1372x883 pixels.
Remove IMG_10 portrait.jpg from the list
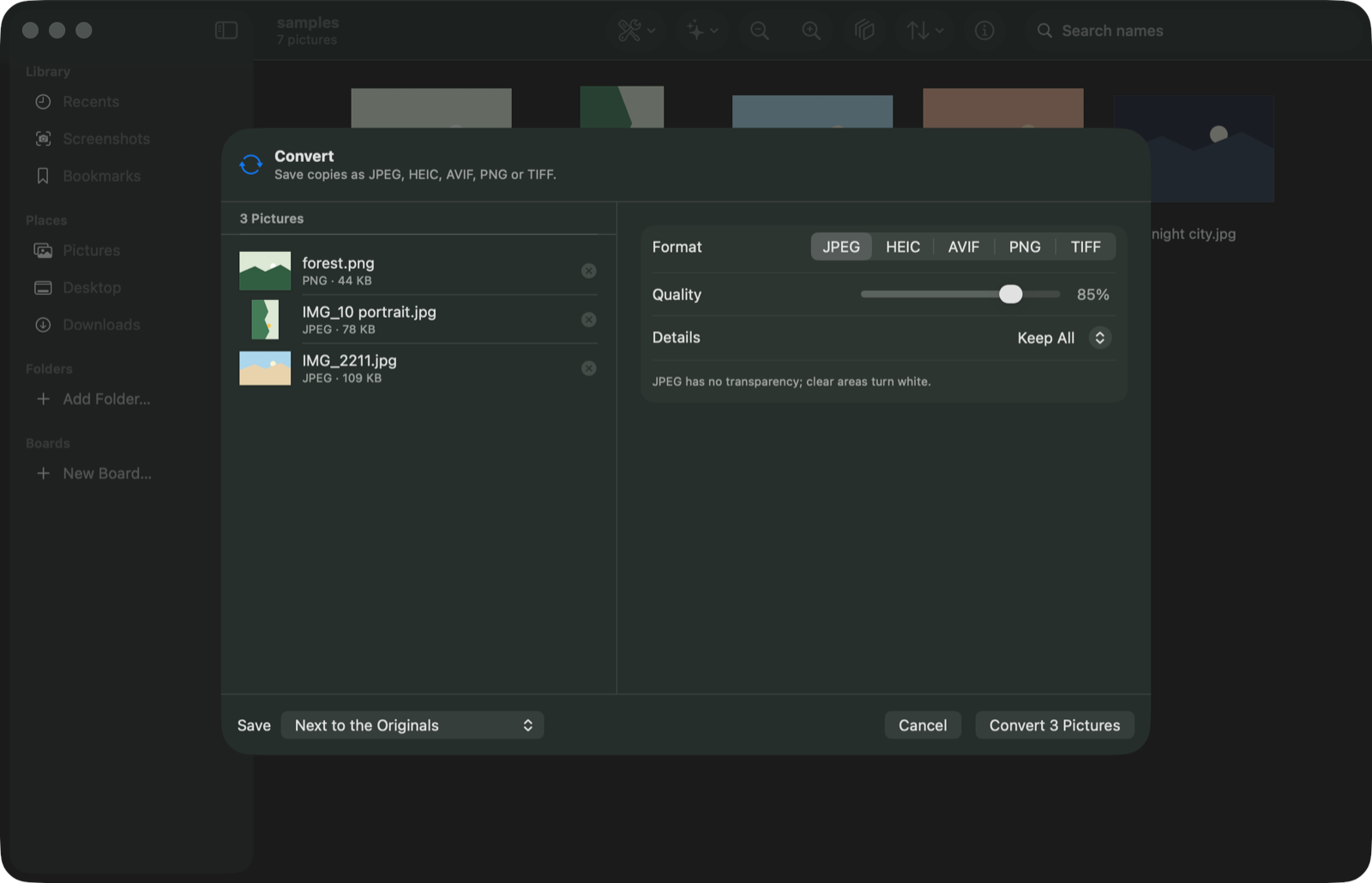click(588, 320)
